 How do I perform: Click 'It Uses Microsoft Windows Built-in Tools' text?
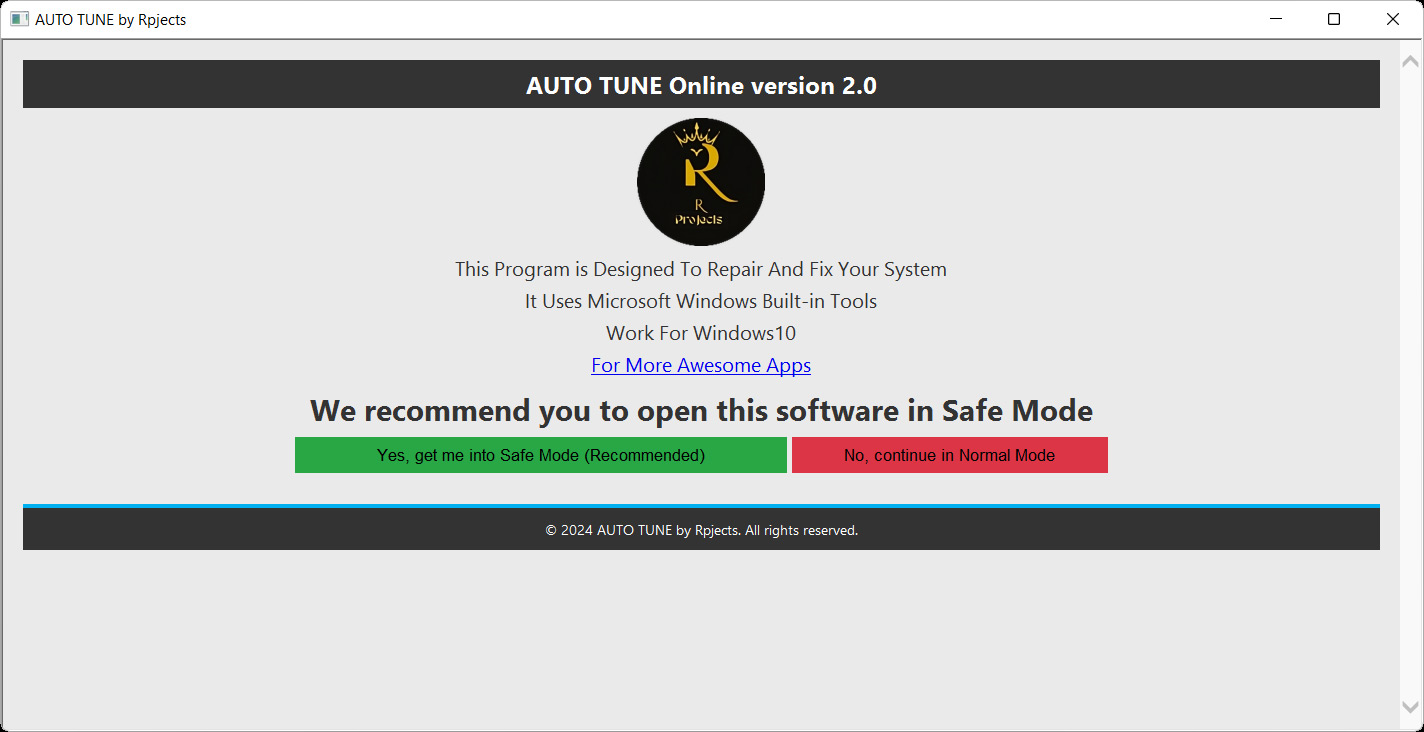tap(701, 301)
